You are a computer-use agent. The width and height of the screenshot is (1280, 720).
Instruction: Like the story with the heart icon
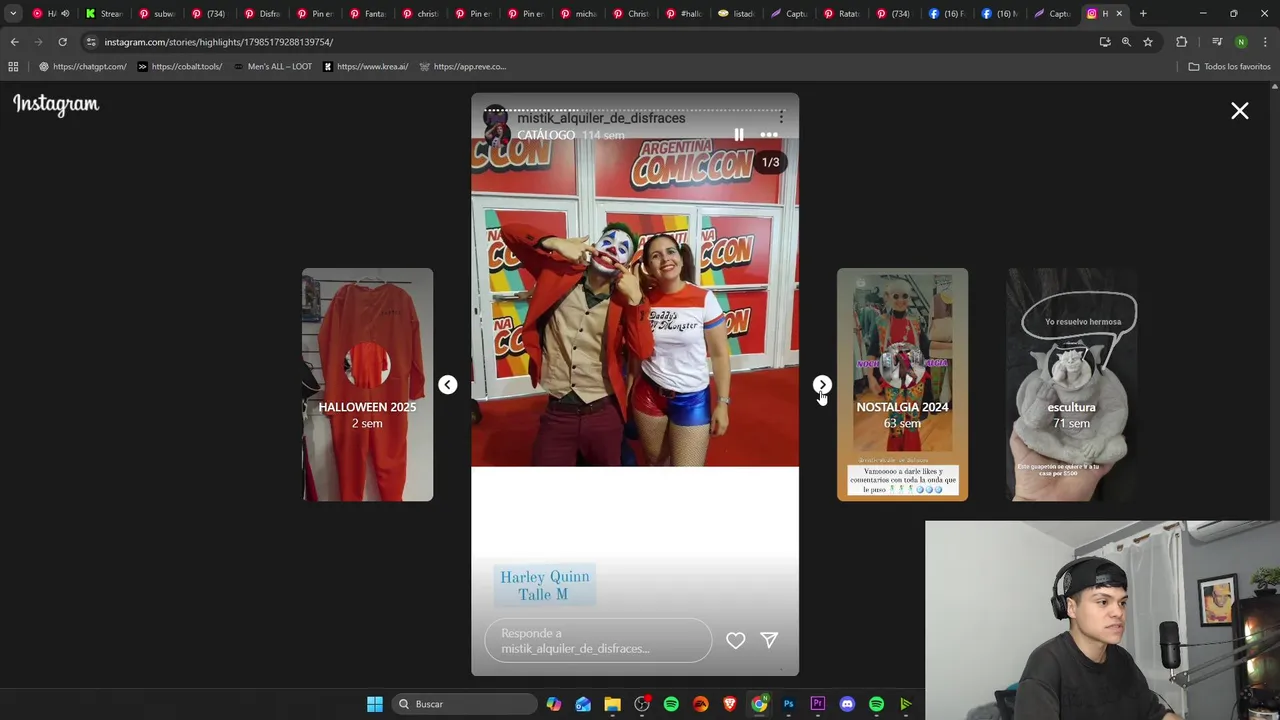point(735,640)
